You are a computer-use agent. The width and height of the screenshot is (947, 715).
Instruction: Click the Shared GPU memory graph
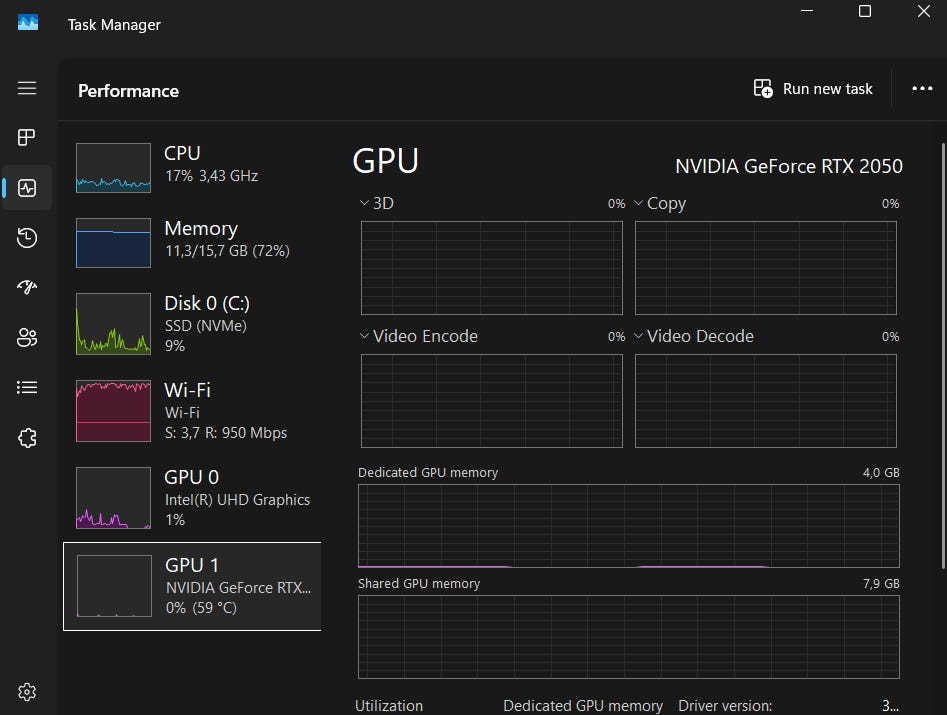(x=629, y=637)
